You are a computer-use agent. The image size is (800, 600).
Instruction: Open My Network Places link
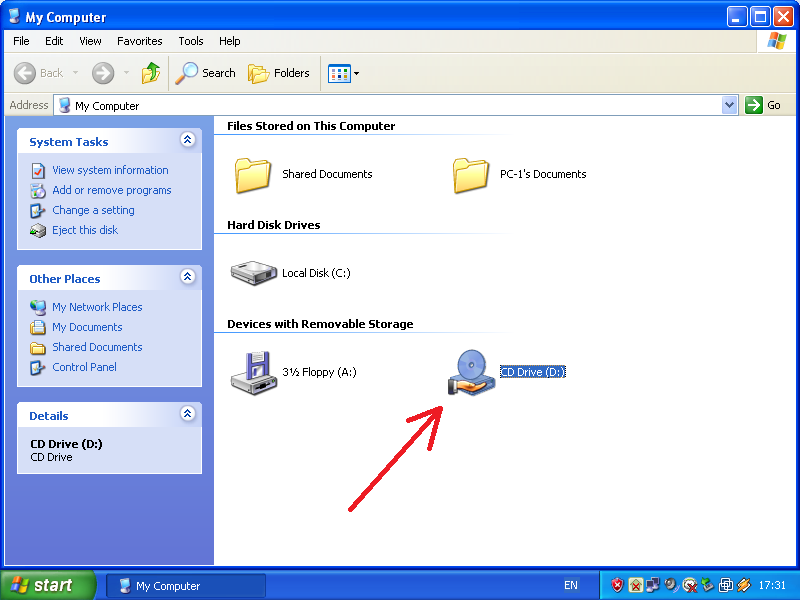97,307
